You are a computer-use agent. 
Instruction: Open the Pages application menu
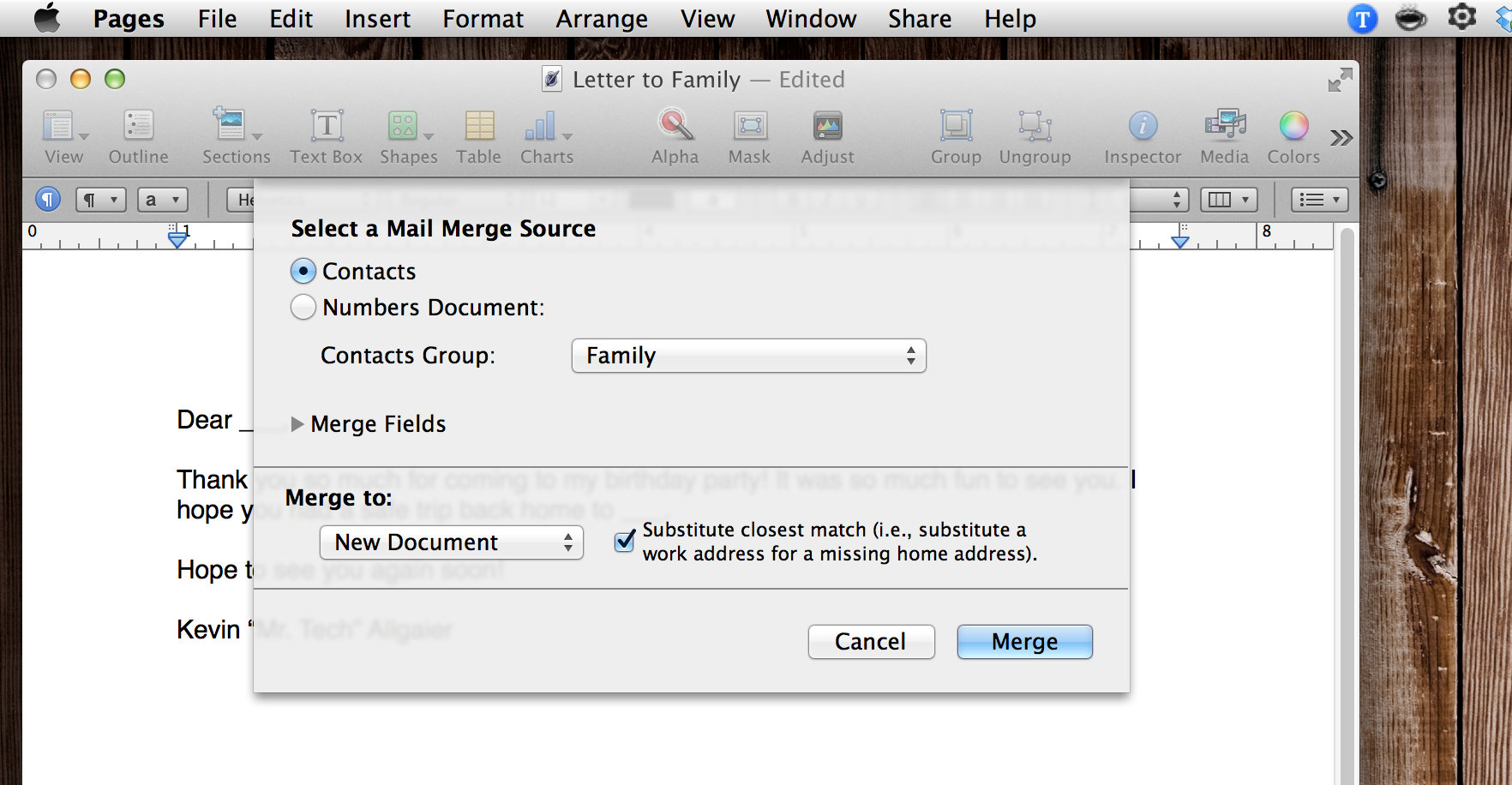click(x=129, y=19)
